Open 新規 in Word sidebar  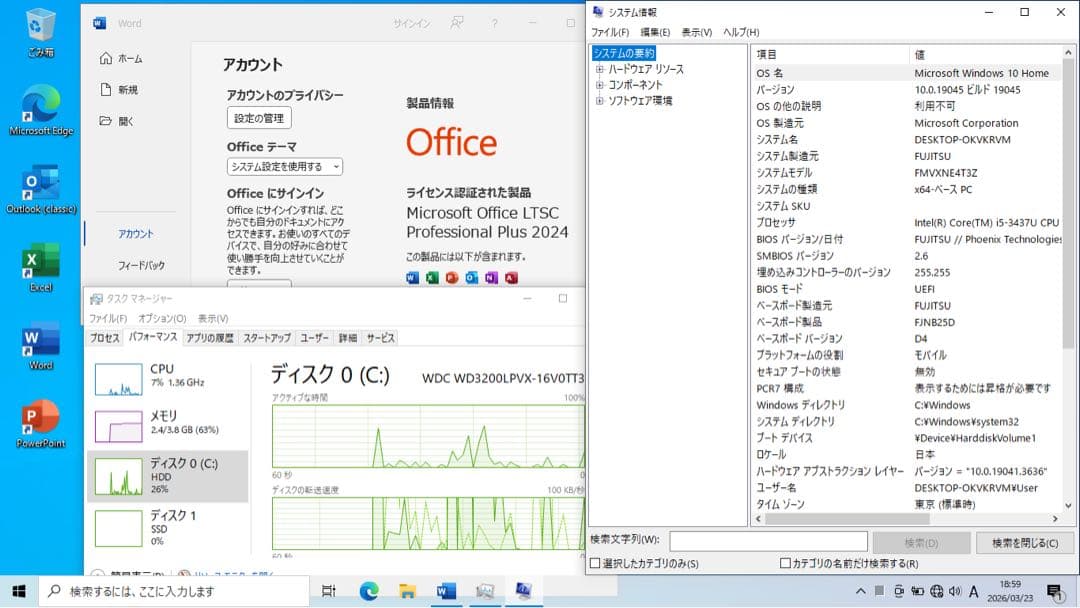(120, 90)
